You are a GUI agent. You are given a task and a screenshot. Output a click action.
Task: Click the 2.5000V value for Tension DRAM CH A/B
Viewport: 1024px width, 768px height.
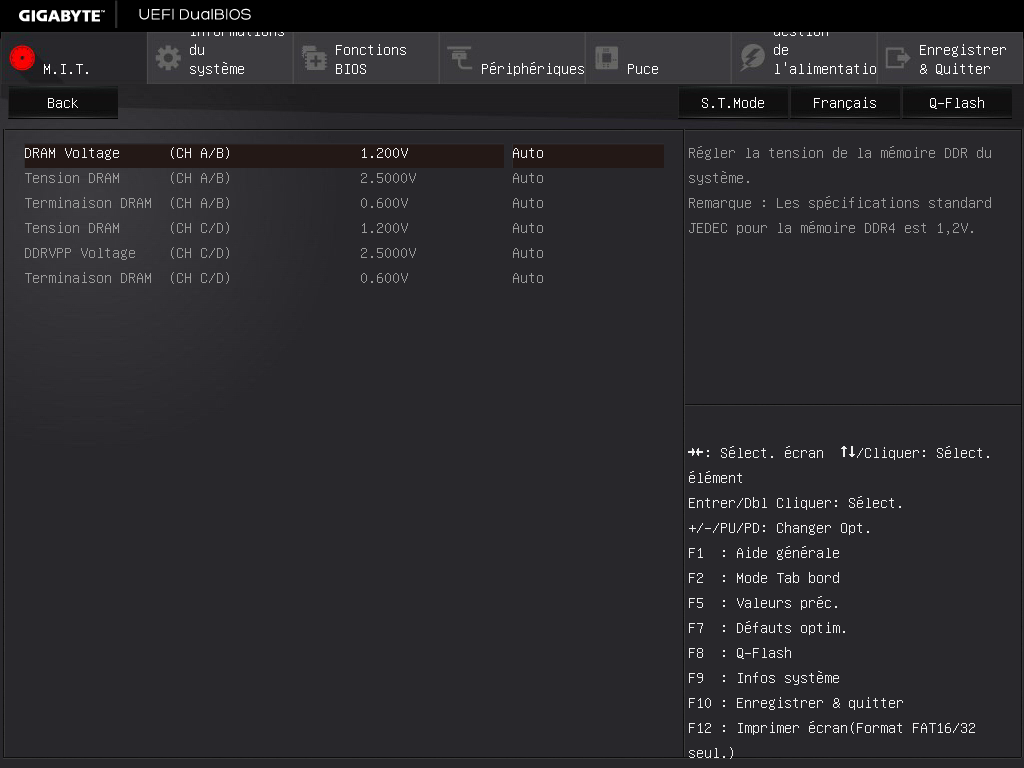point(388,178)
